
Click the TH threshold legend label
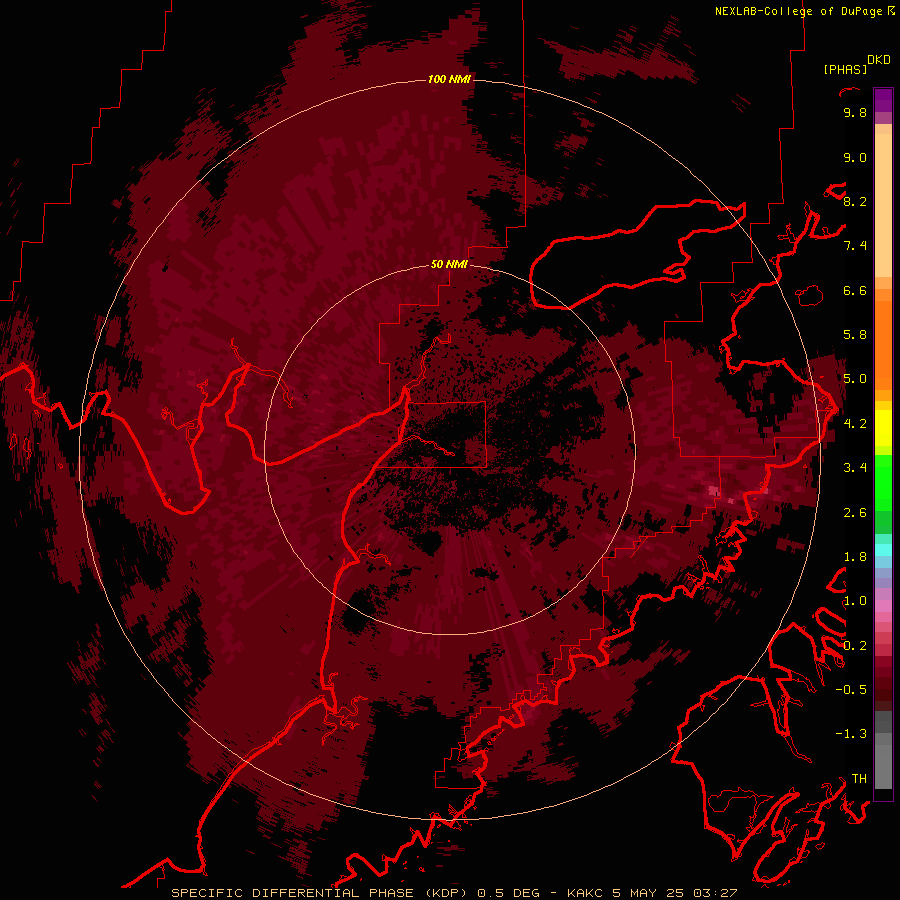tap(859, 779)
